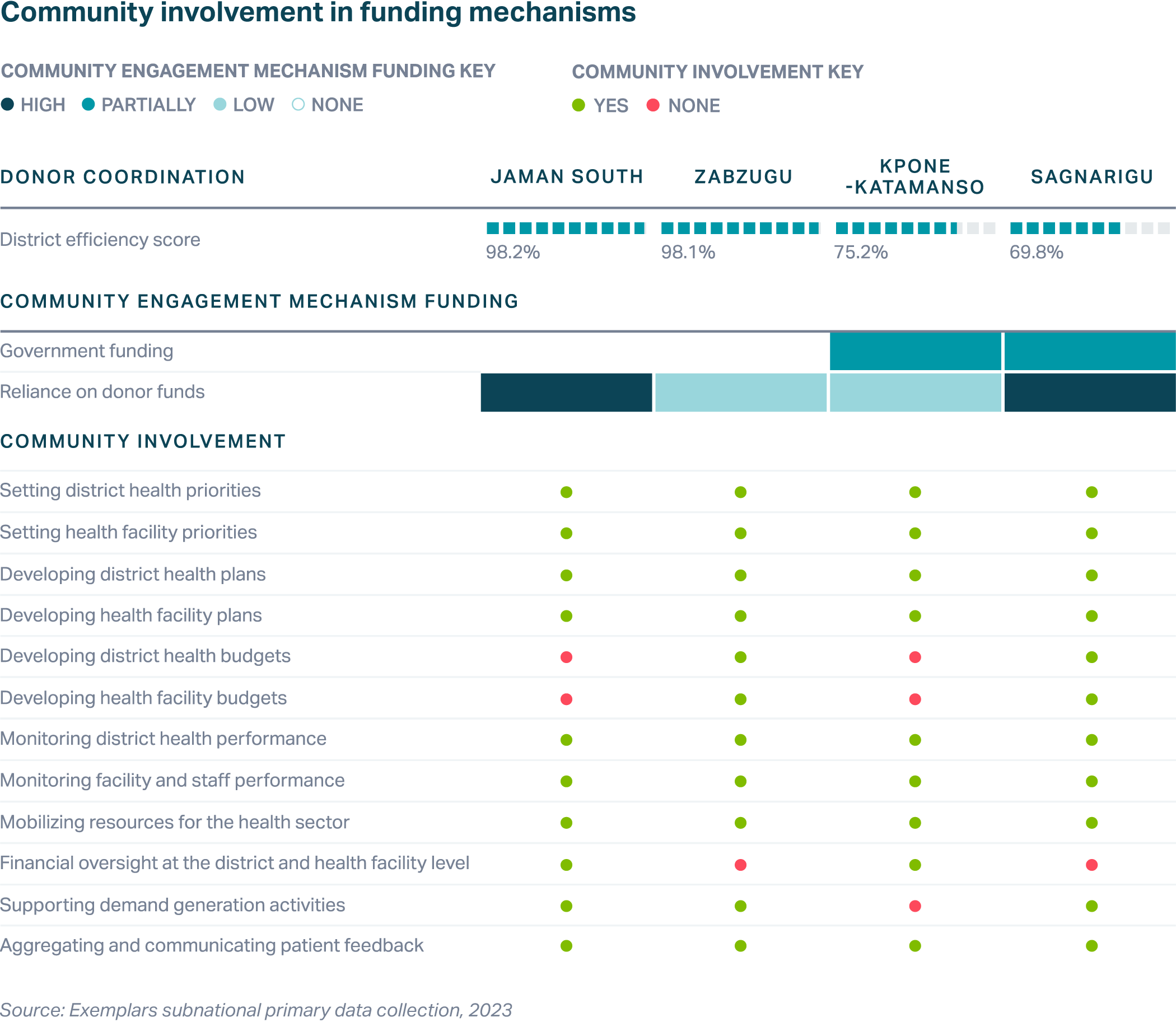Click the Exemplars source citation text
This screenshot has height=1022, width=1176.
pyautogui.click(x=255, y=1010)
